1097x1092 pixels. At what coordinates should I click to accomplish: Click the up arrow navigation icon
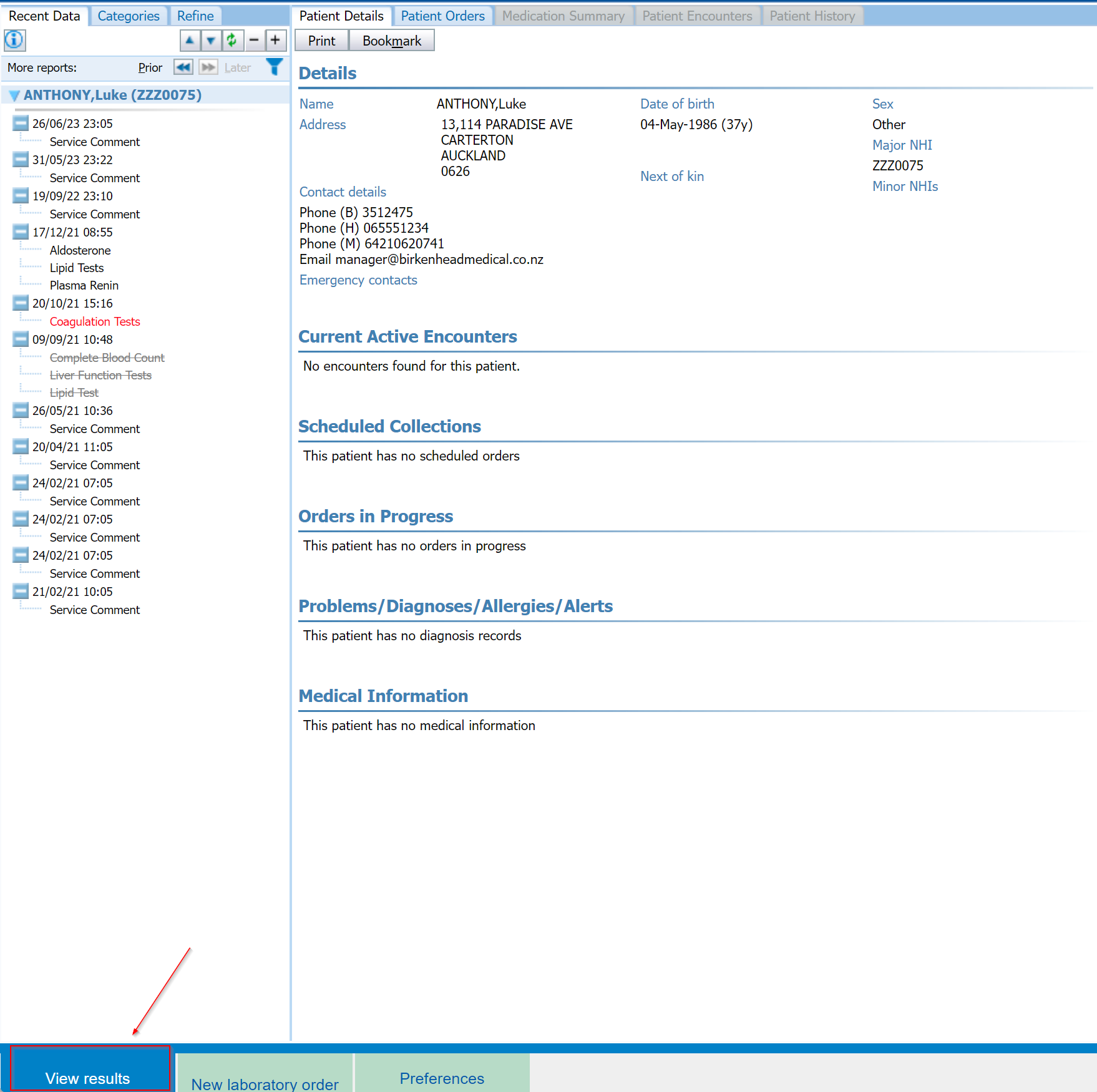point(190,40)
